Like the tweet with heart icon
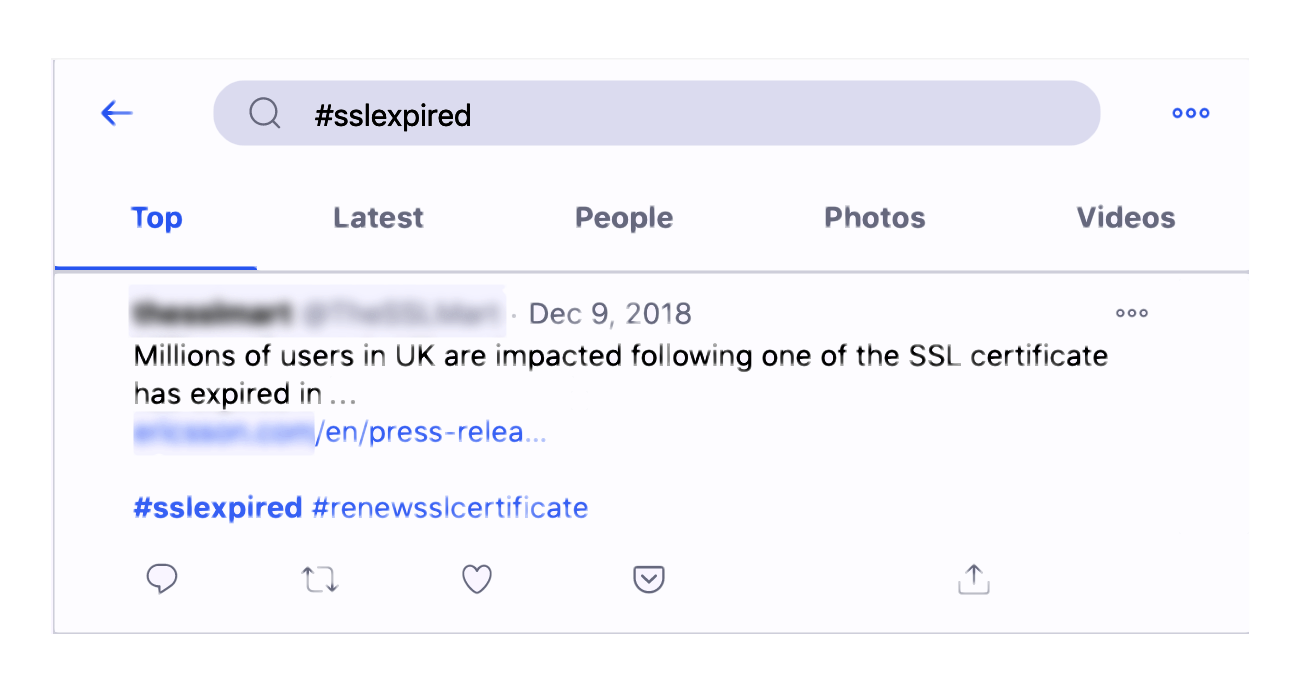This screenshot has height=682, width=1300. [x=477, y=579]
